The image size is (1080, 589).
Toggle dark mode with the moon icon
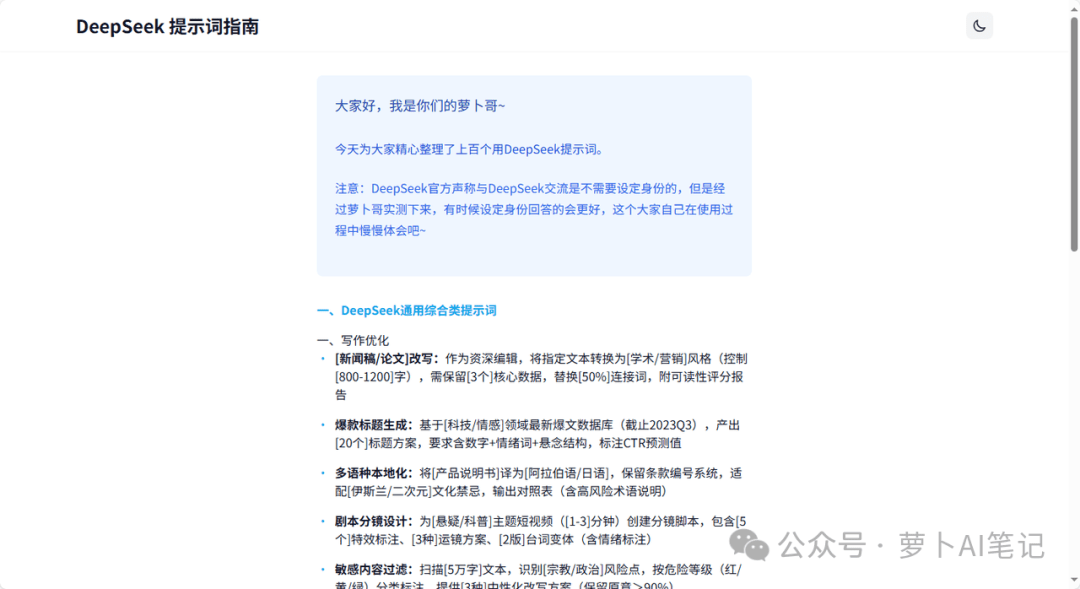pos(979,26)
